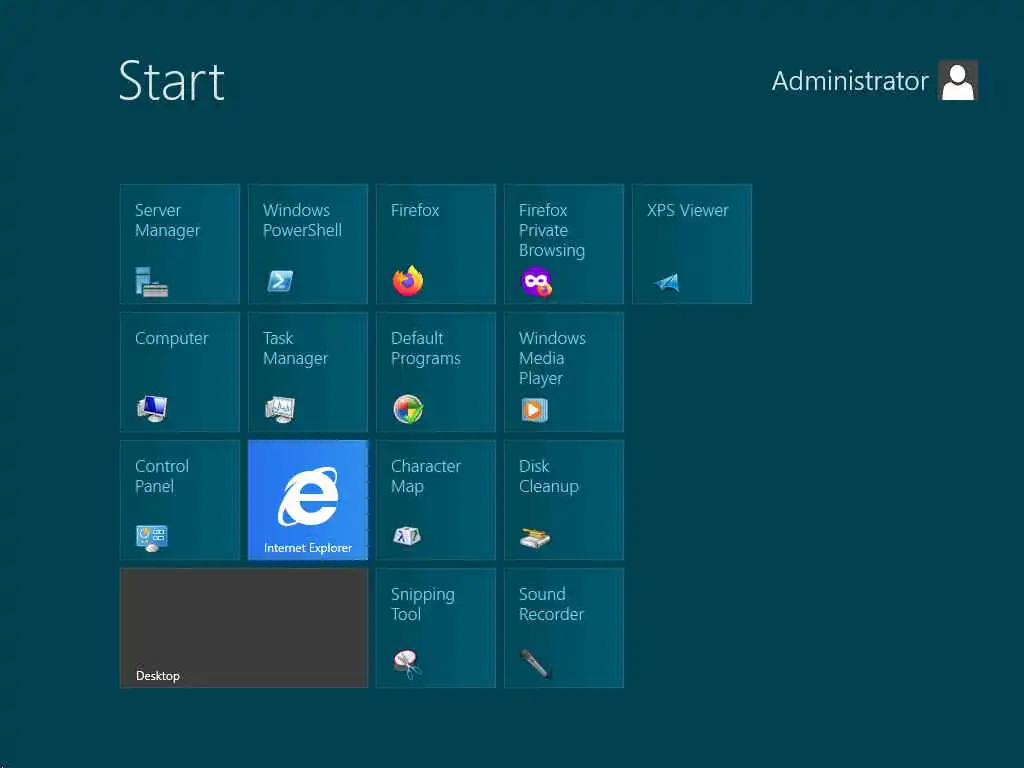Click the 'Windows Media Player' label text
Viewport: 1024px width, 768px height.
552,358
